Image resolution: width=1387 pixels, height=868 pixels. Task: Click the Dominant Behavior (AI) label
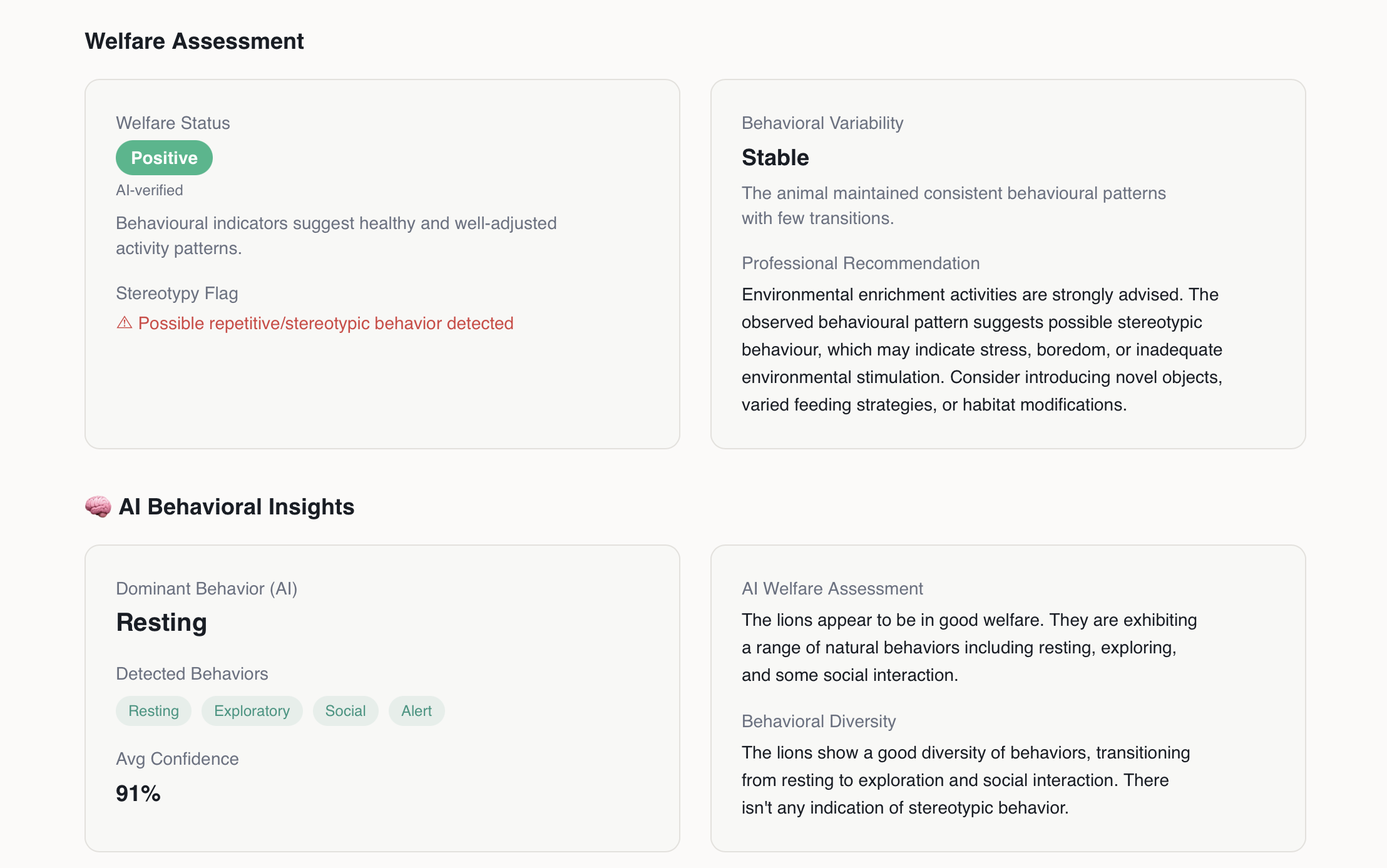click(207, 589)
